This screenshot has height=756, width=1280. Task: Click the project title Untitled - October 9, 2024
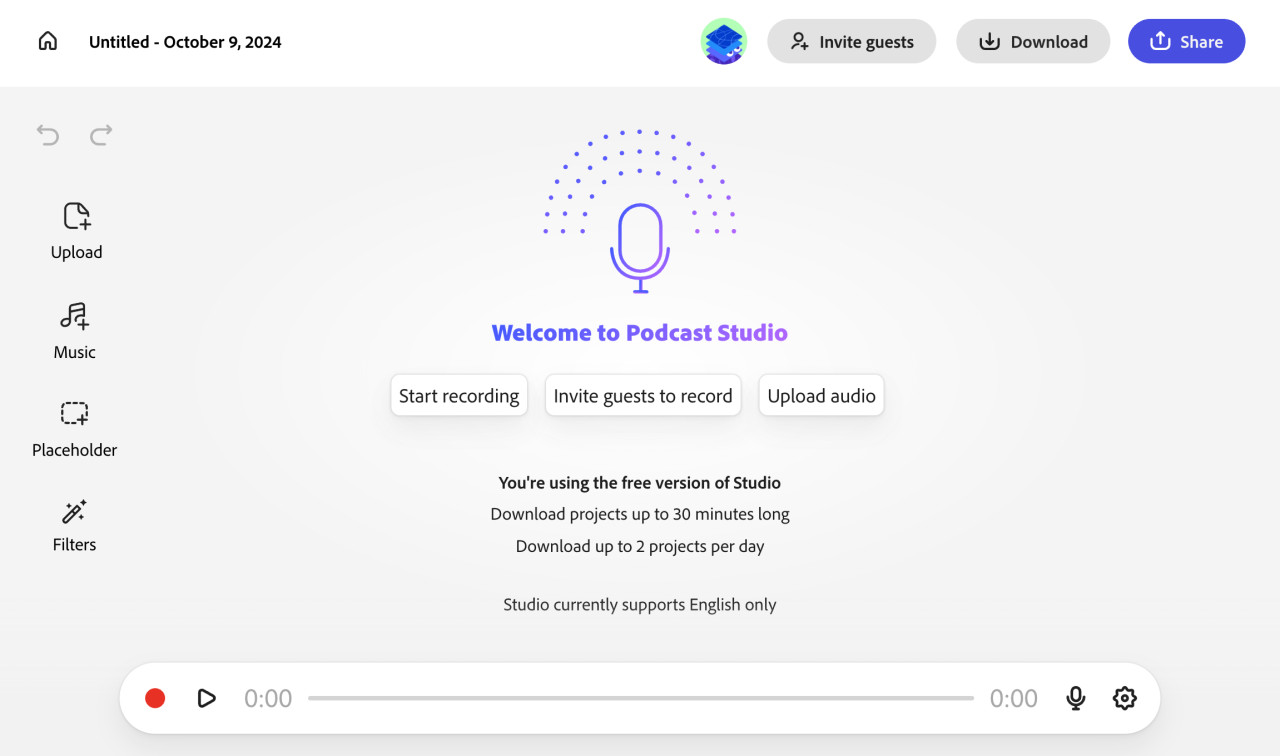pyautogui.click(x=185, y=42)
